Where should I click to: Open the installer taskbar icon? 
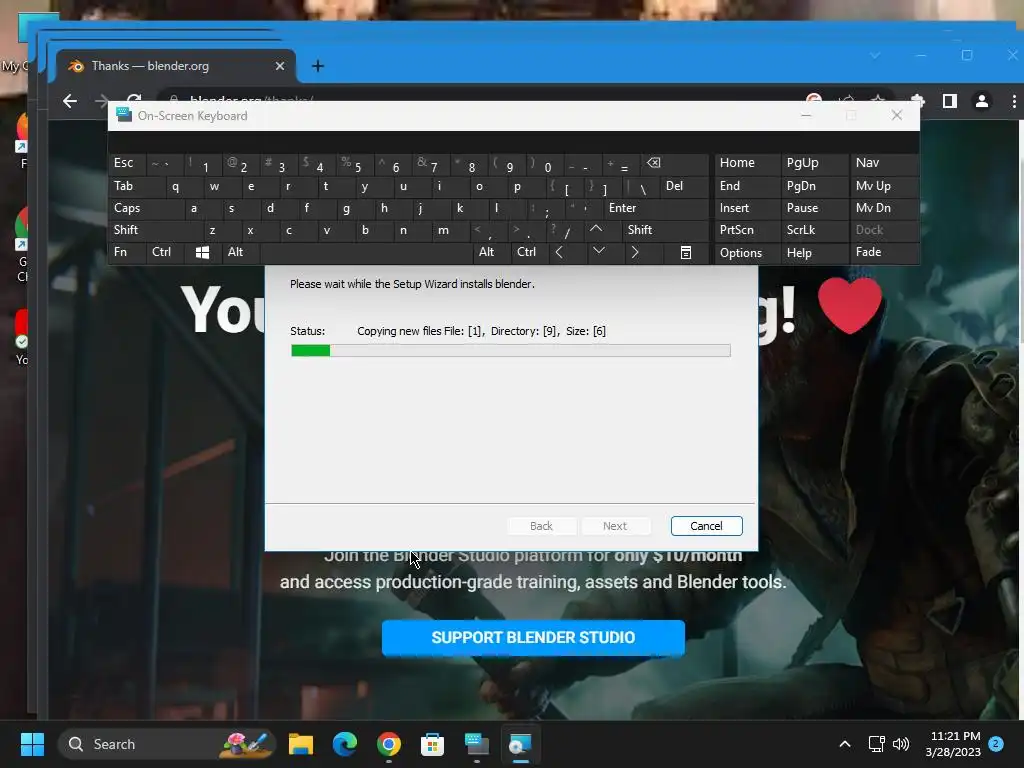(520, 744)
